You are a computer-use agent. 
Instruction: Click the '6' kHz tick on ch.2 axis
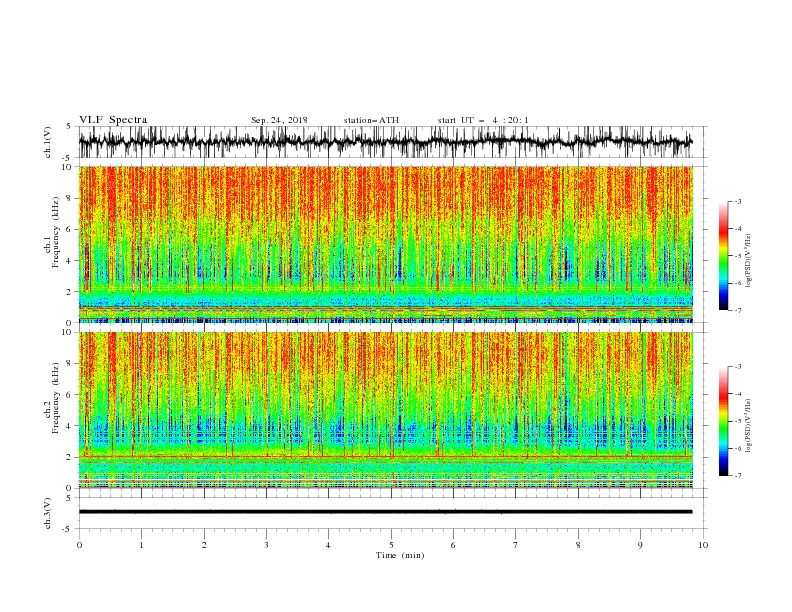pos(70,395)
